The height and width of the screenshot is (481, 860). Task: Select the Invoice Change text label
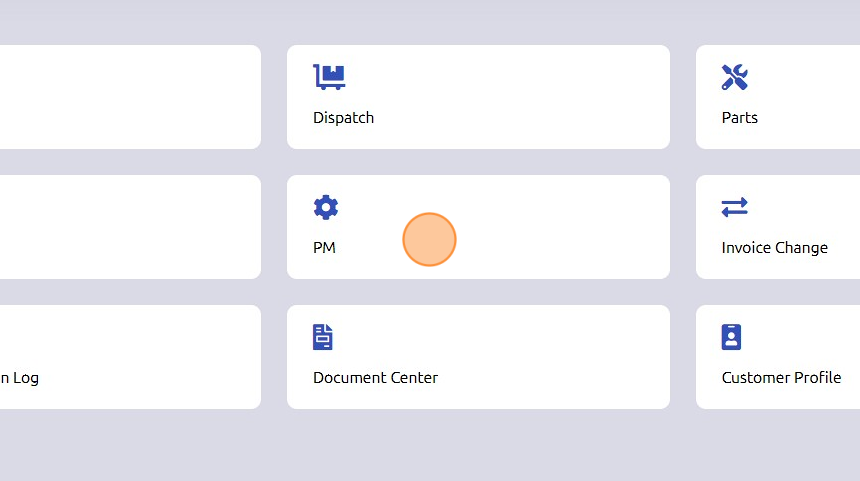[774, 248]
